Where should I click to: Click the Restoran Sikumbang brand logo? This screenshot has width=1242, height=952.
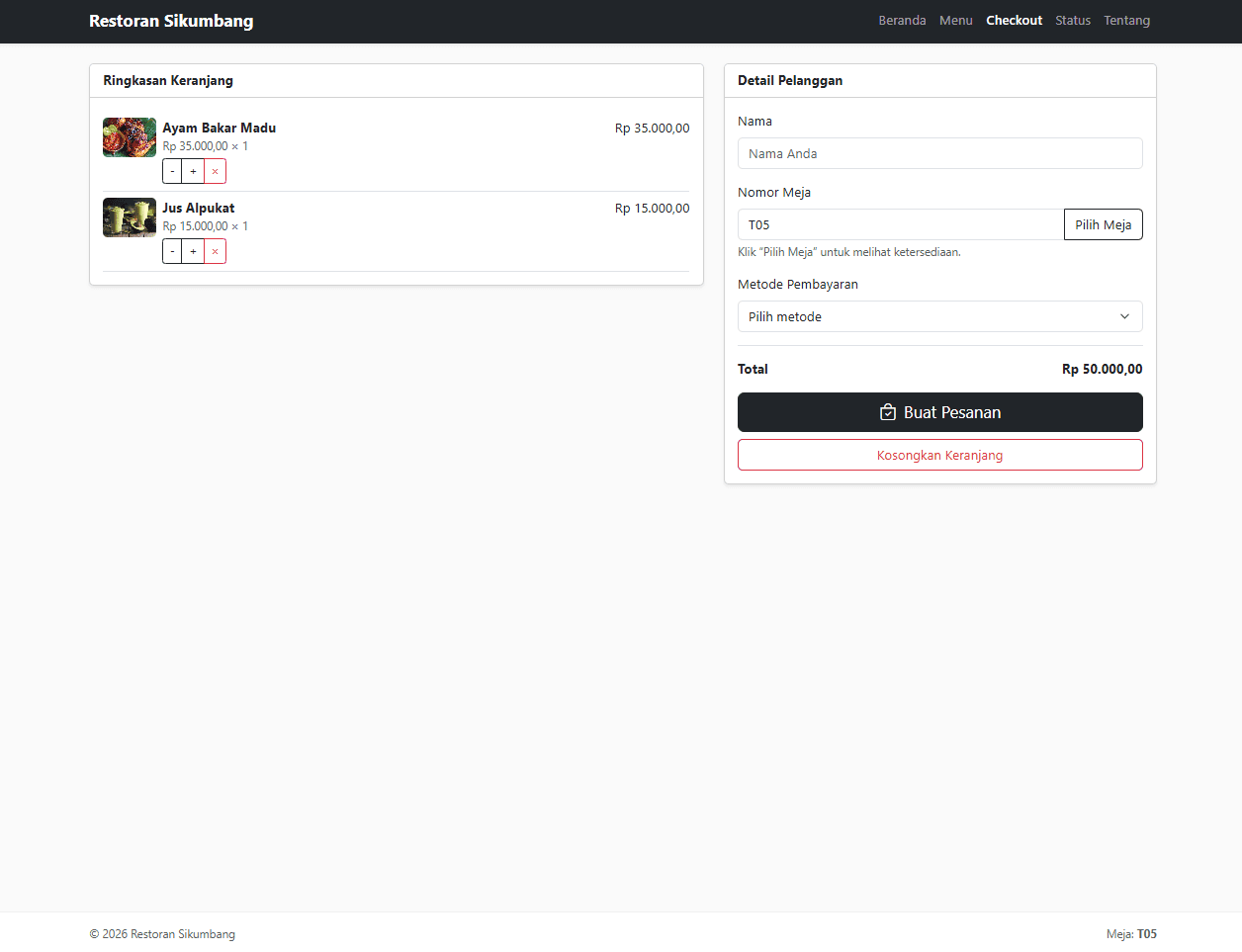click(171, 21)
